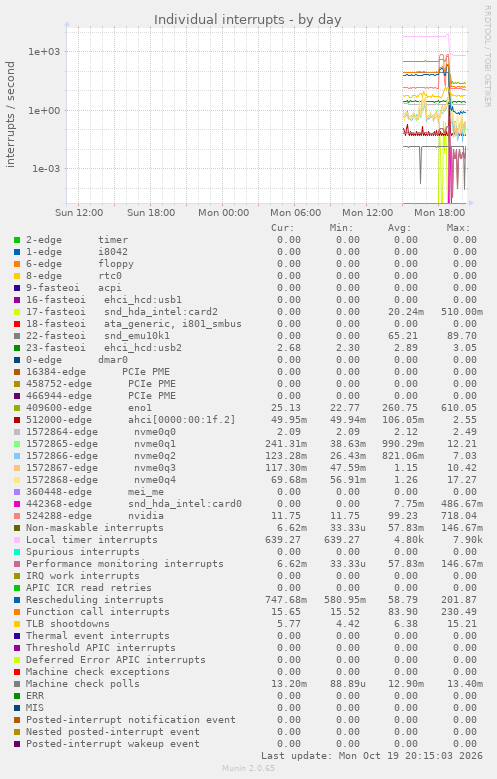Click '1572864-edge nvme0q0' label

(101, 432)
